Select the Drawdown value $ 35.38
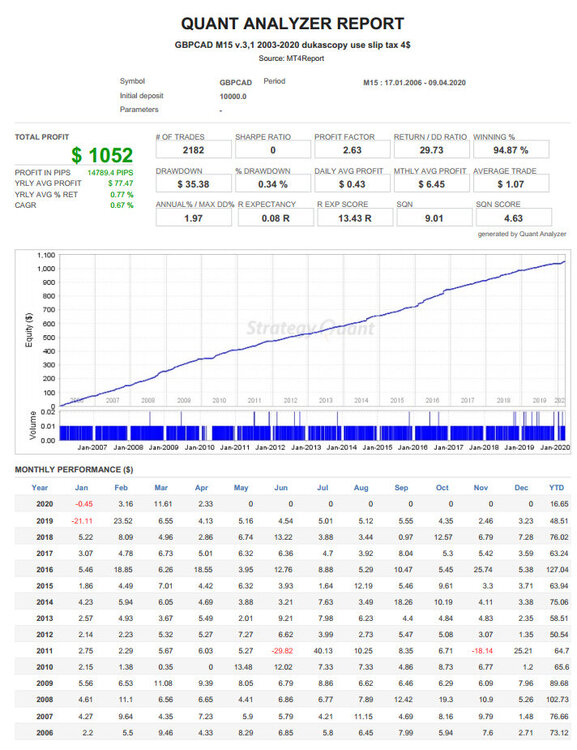This screenshot has width=577, height=750. [193, 184]
